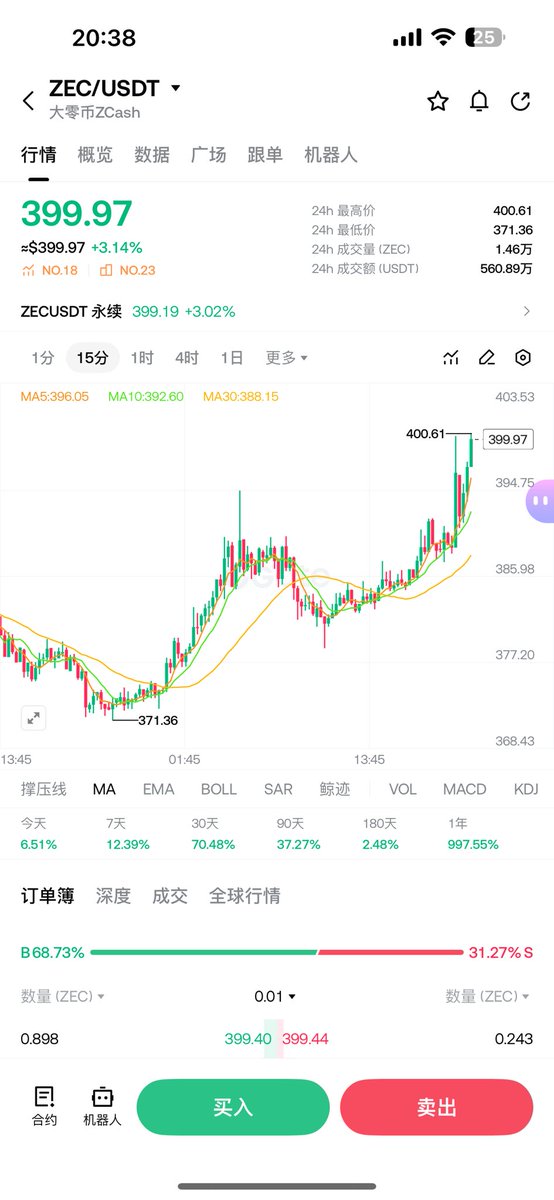The height and width of the screenshot is (1200, 554).
Task: Switch to the 数据 tab
Action: pos(152,155)
